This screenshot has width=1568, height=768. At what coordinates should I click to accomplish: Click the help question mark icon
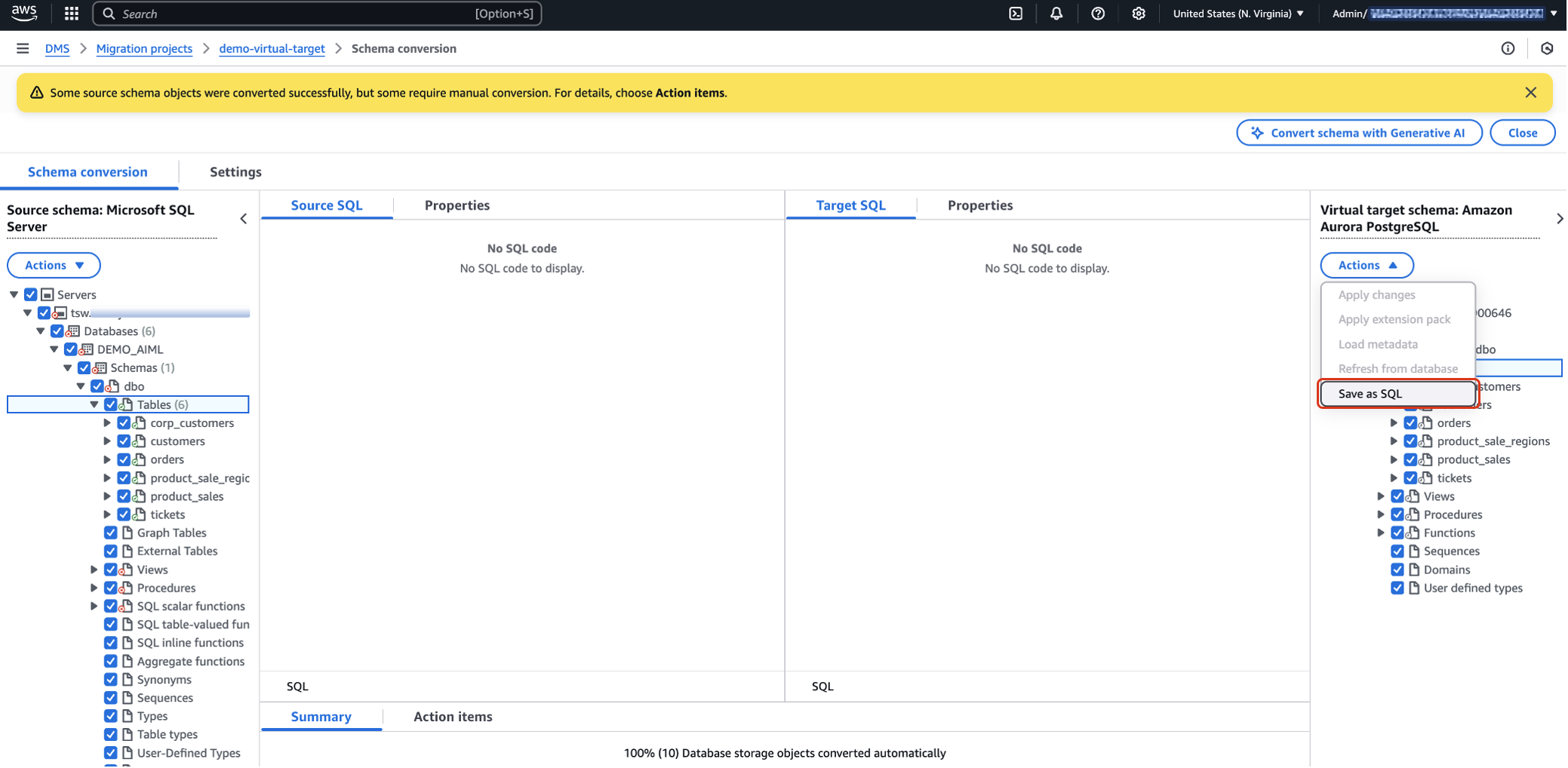[x=1098, y=14]
